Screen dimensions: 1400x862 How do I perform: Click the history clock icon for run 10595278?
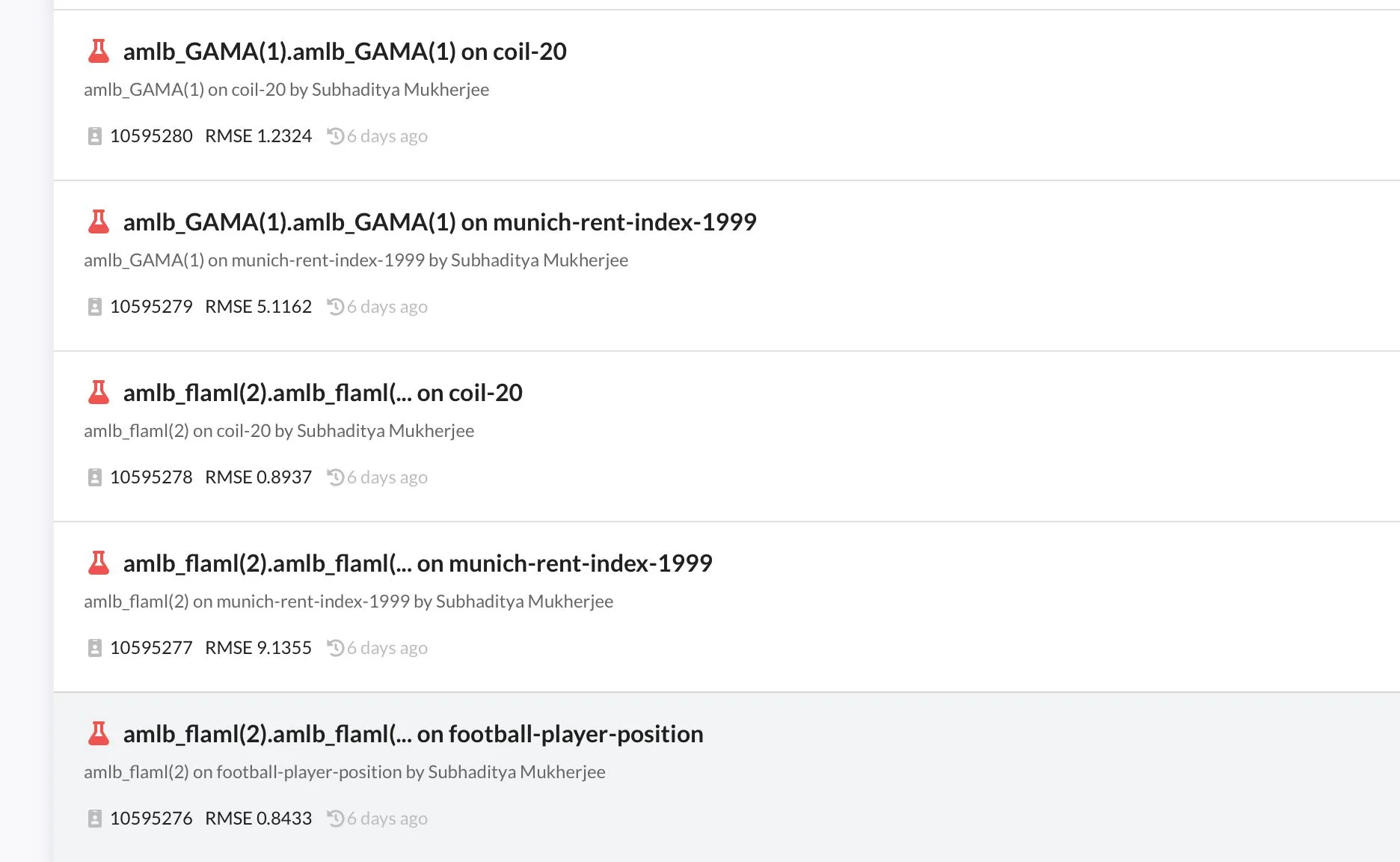(336, 477)
